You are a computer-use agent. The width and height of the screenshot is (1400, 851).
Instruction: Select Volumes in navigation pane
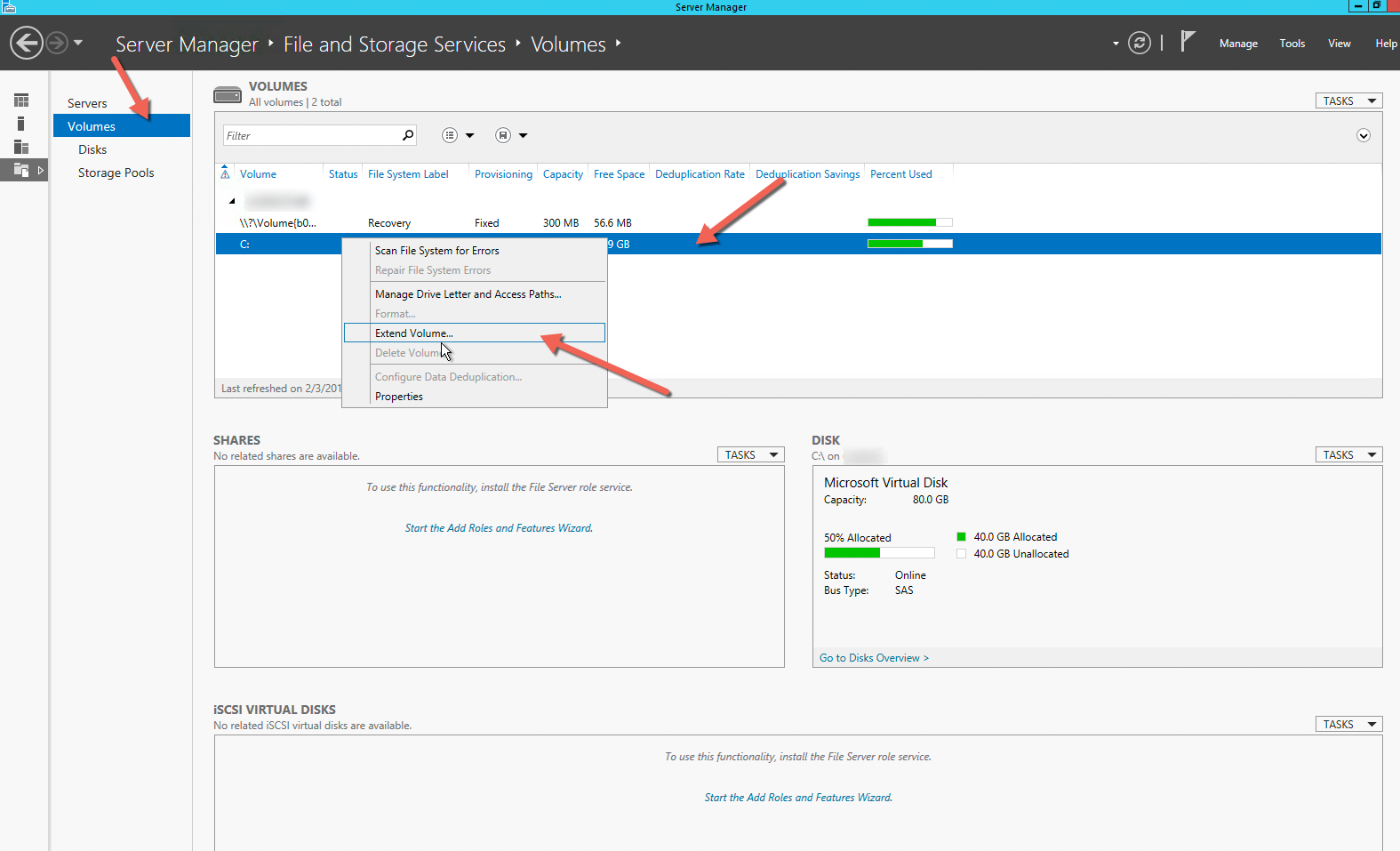click(x=122, y=126)
